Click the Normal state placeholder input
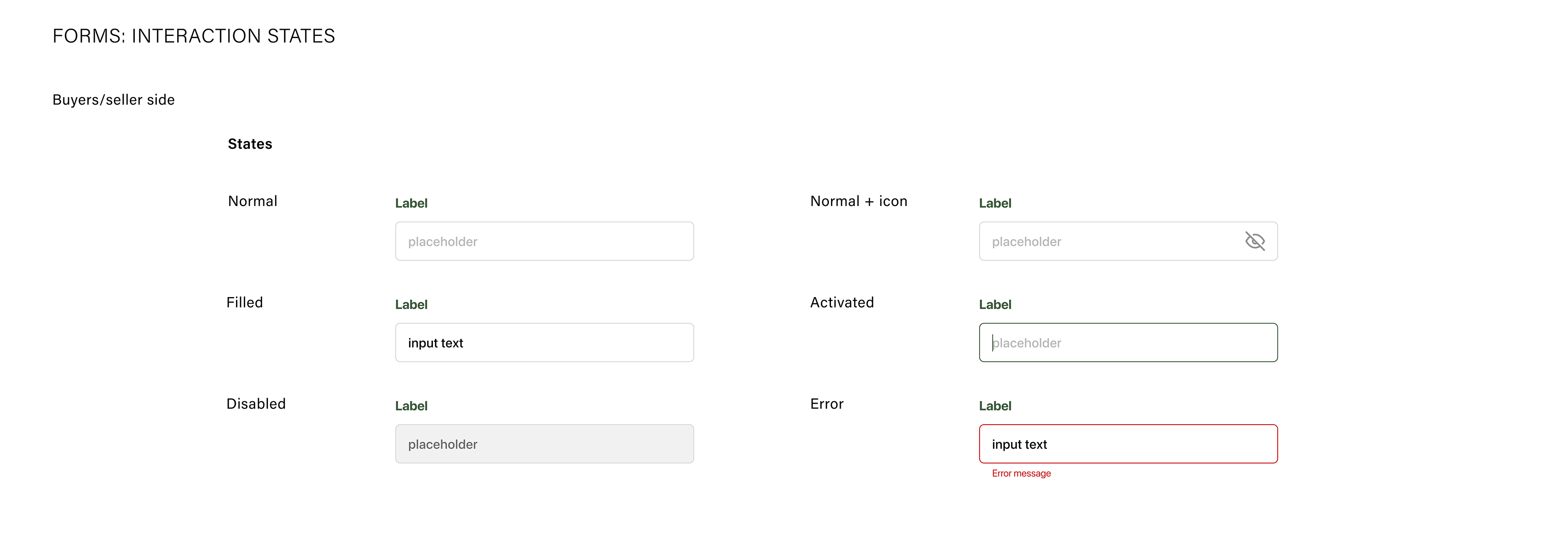 [544, 241]
